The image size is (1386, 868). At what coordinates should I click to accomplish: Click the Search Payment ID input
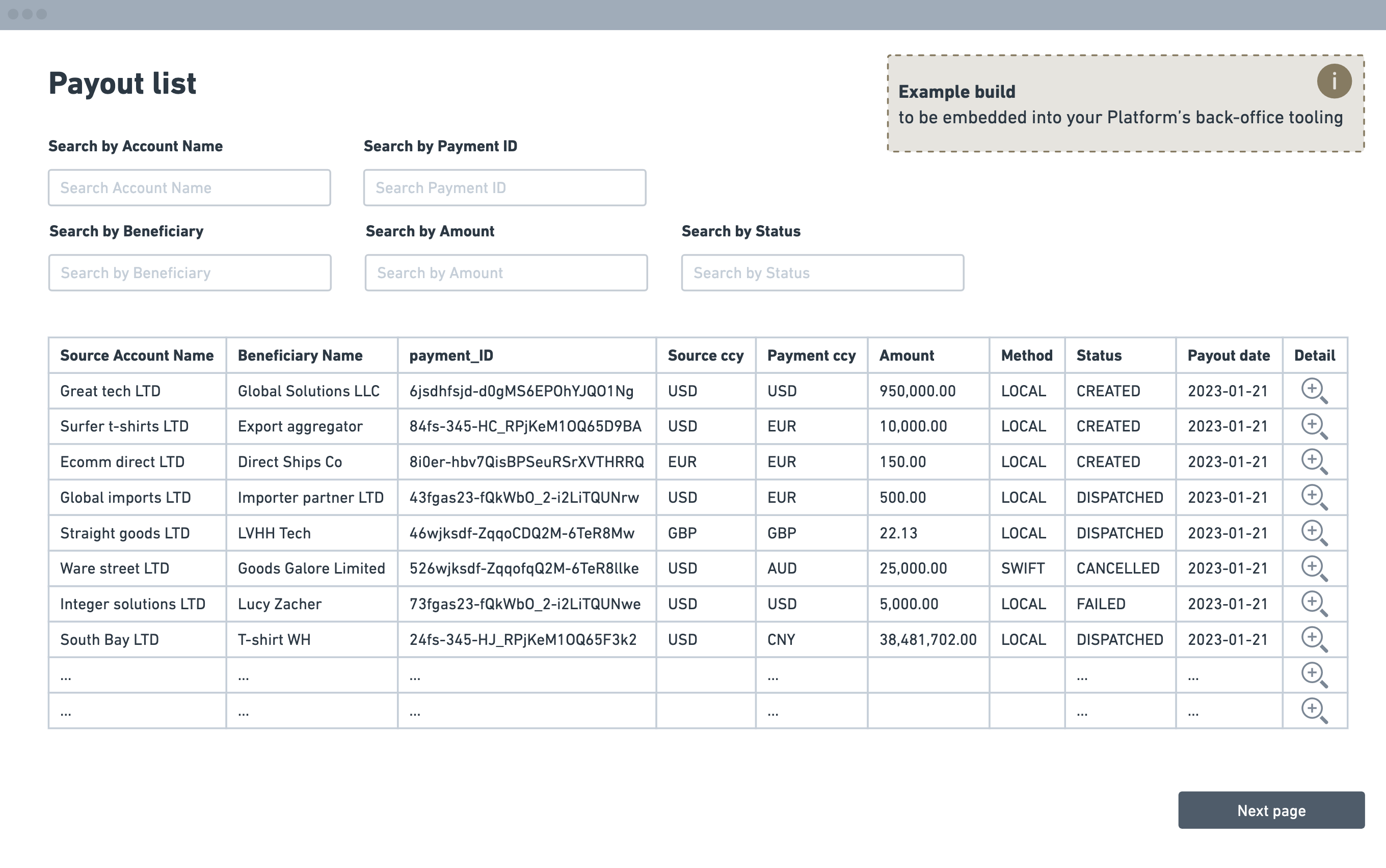tap(504, 188)
